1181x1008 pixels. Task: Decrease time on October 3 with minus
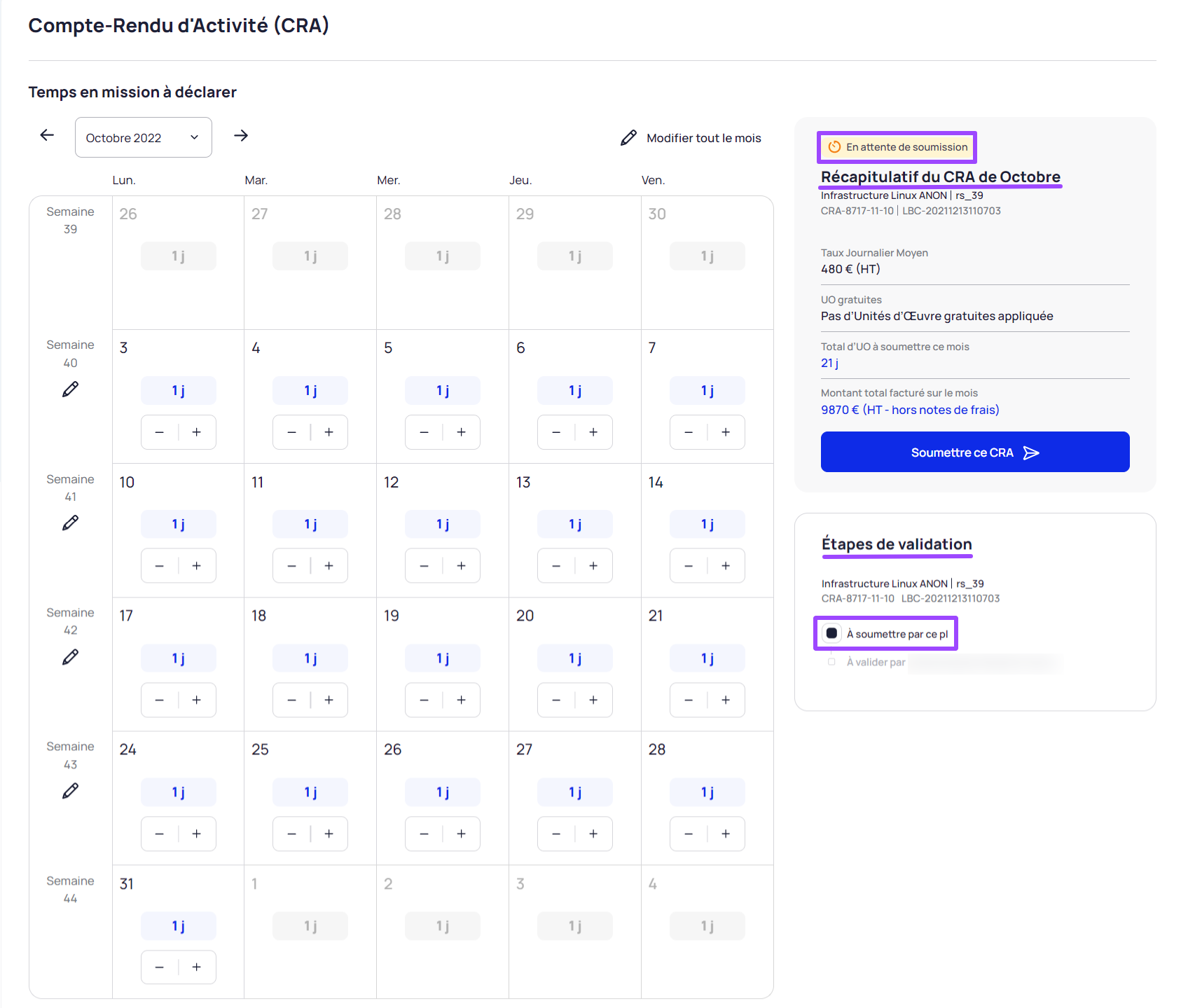pos(160,432)
